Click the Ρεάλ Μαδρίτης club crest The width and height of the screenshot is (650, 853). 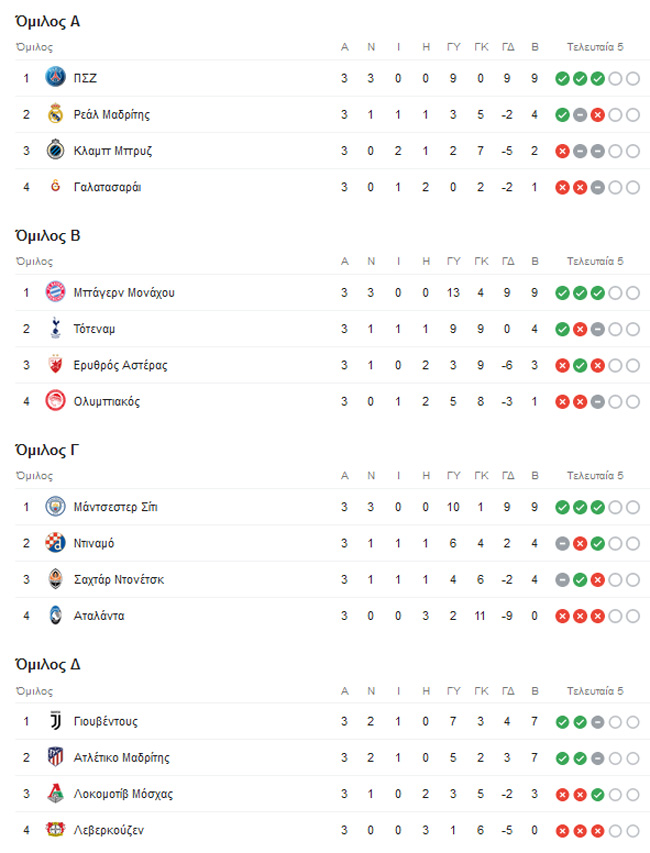[55, 114]
